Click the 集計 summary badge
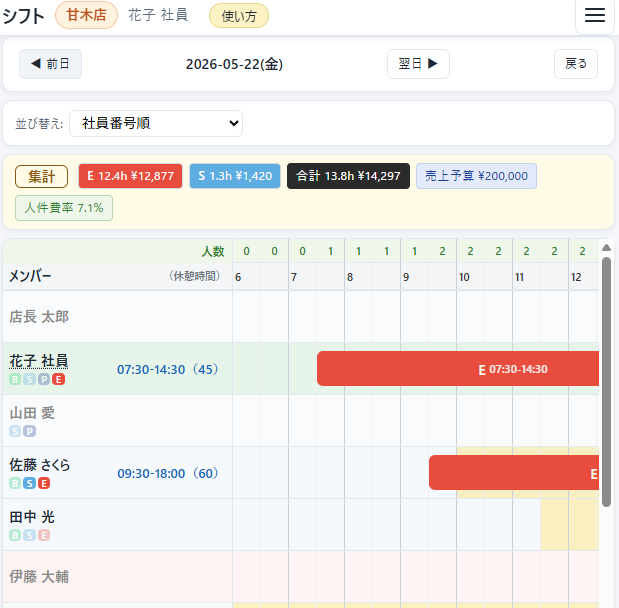 41,176
